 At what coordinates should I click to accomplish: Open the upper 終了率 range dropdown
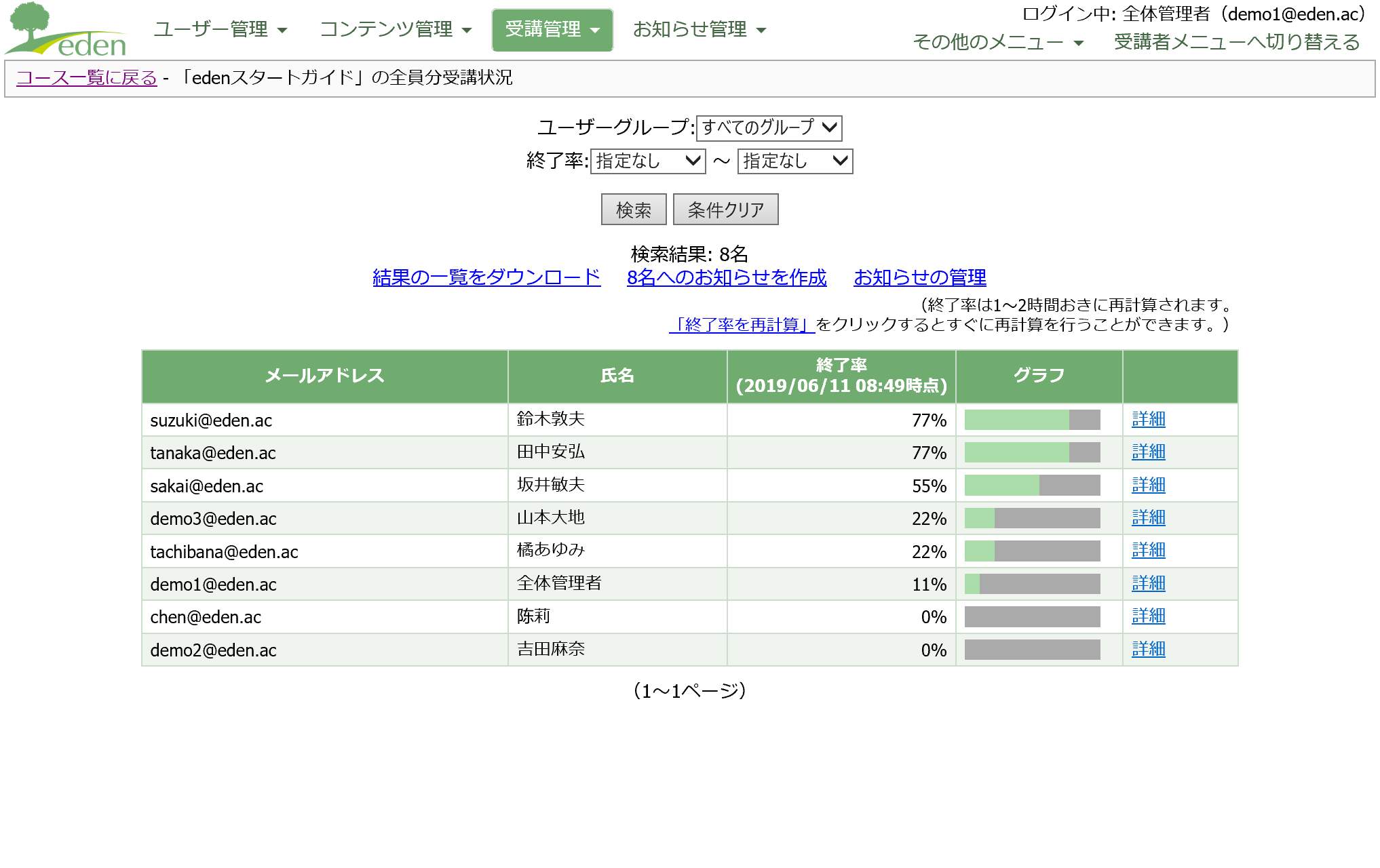click(x=795, y=161)
